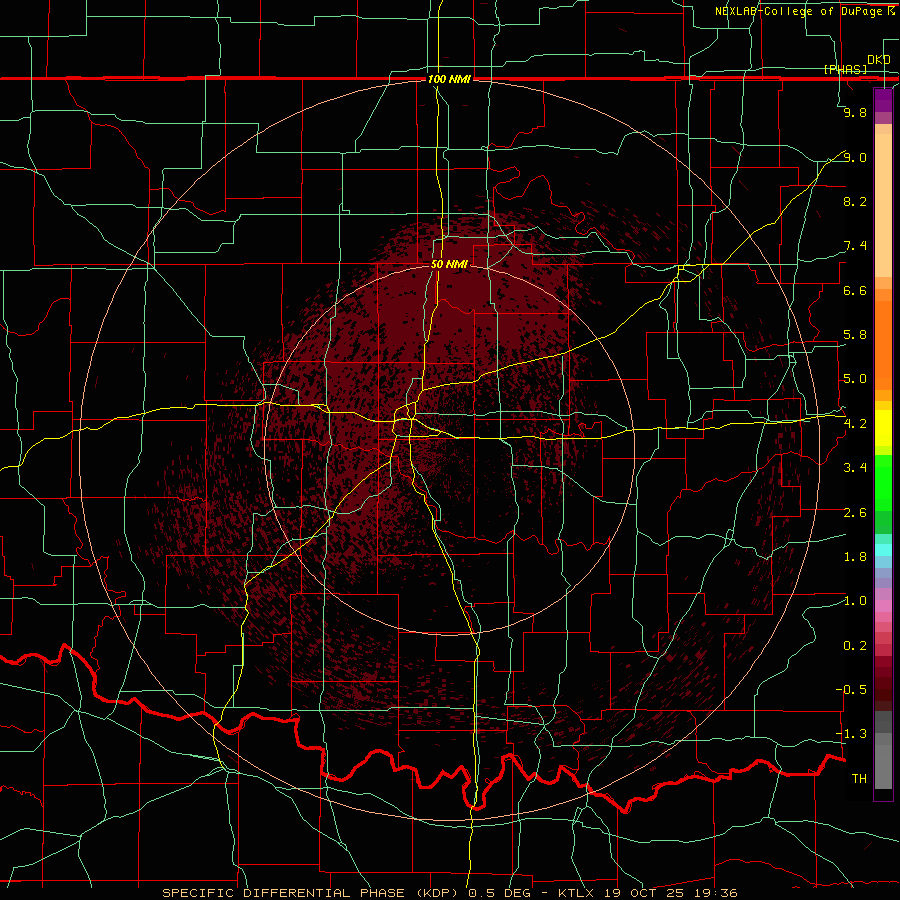This screenshot has height=900, width=900.
Task: Click the 4.2 color scale value
Action: [x=855, y=424]
